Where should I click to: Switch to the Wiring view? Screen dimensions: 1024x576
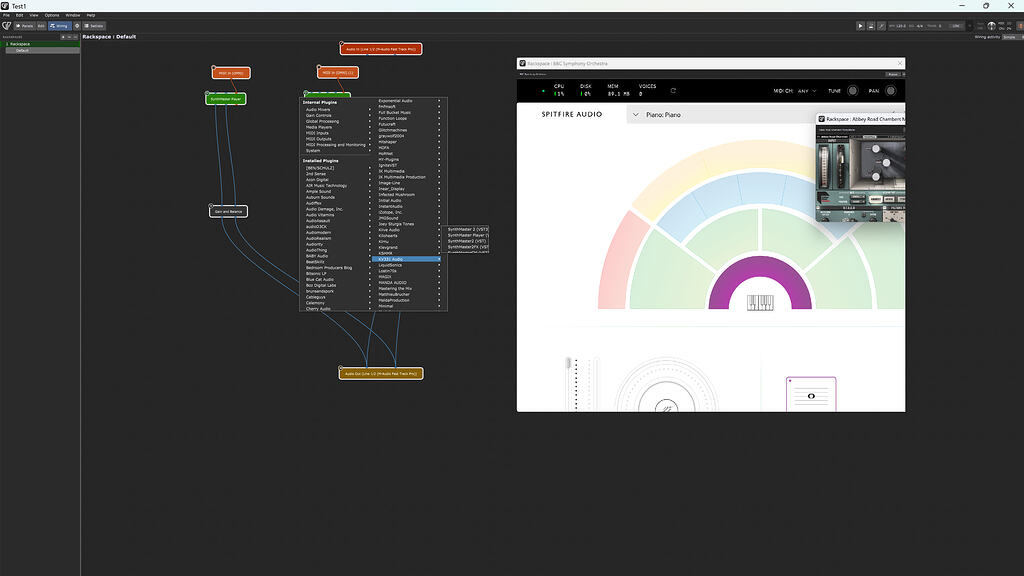59,25
